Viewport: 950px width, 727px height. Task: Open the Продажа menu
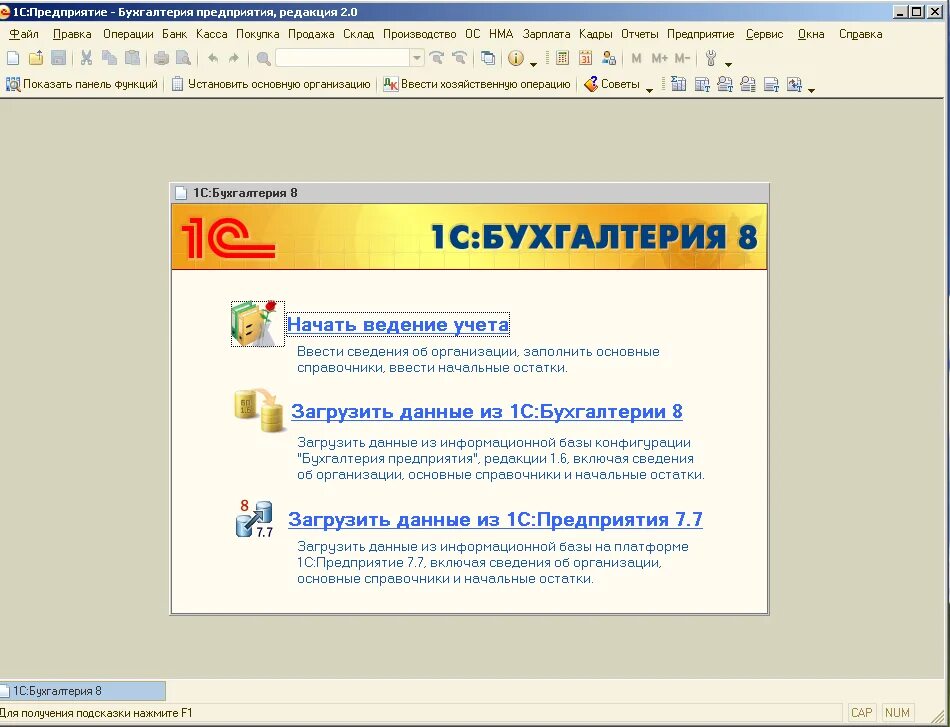311,34
